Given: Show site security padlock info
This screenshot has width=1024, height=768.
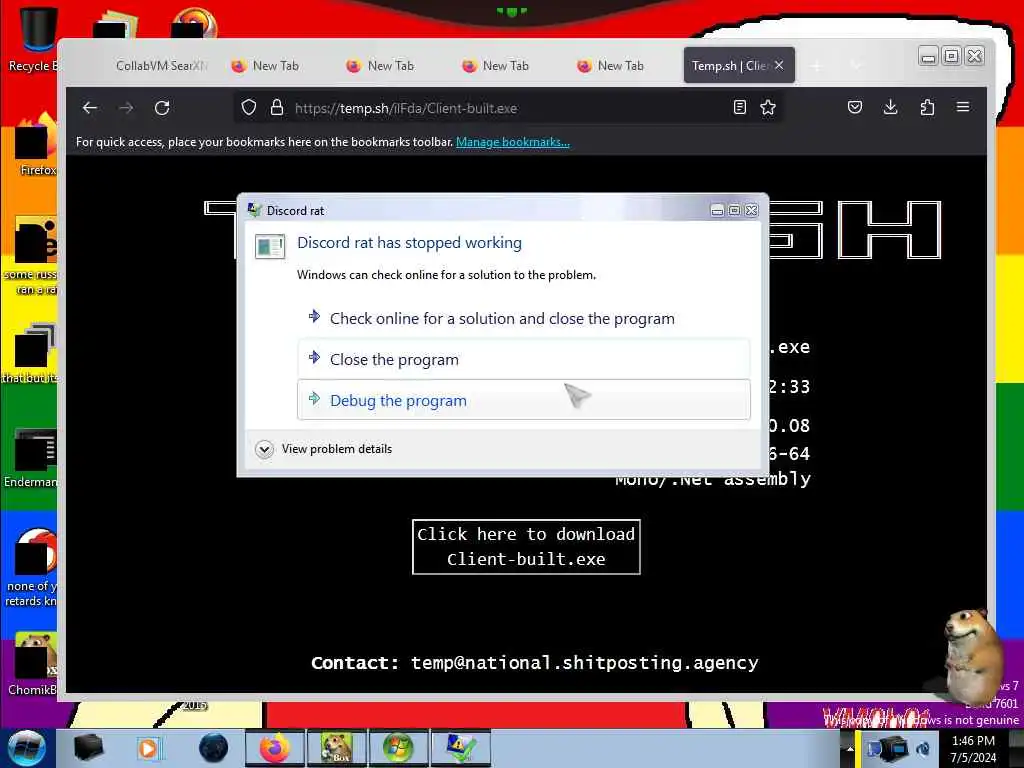Looking at the screenshot, I should [277, 108].
